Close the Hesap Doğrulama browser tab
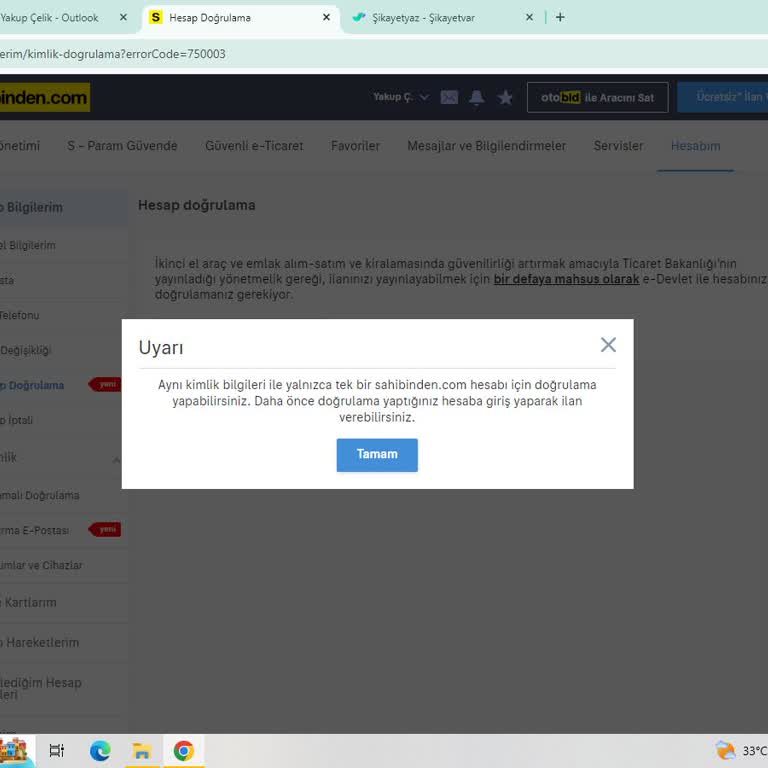 pos(326,17)
